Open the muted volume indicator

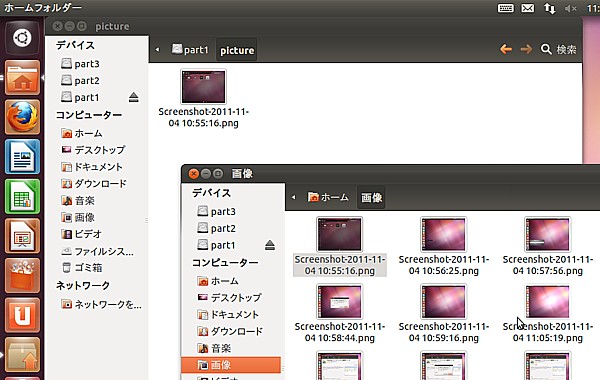(x=571, y=8)
